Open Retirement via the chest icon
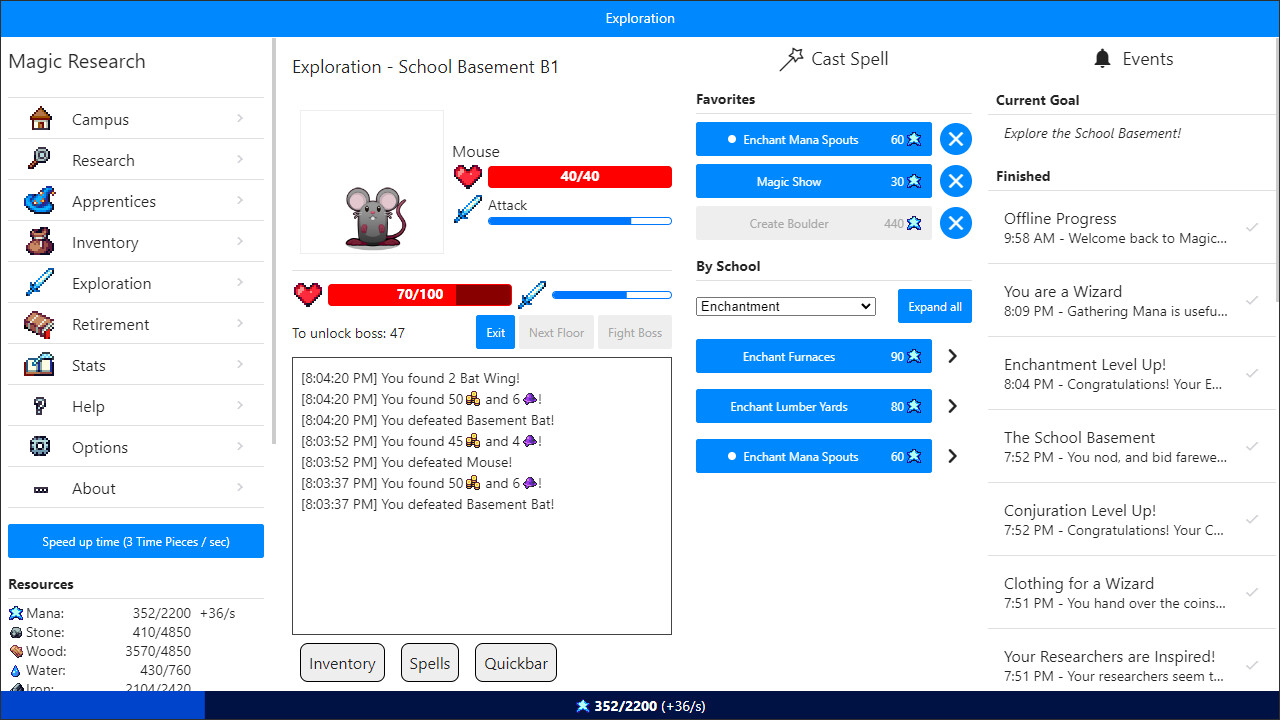The image size is (1280, 720). click(38, 323)
